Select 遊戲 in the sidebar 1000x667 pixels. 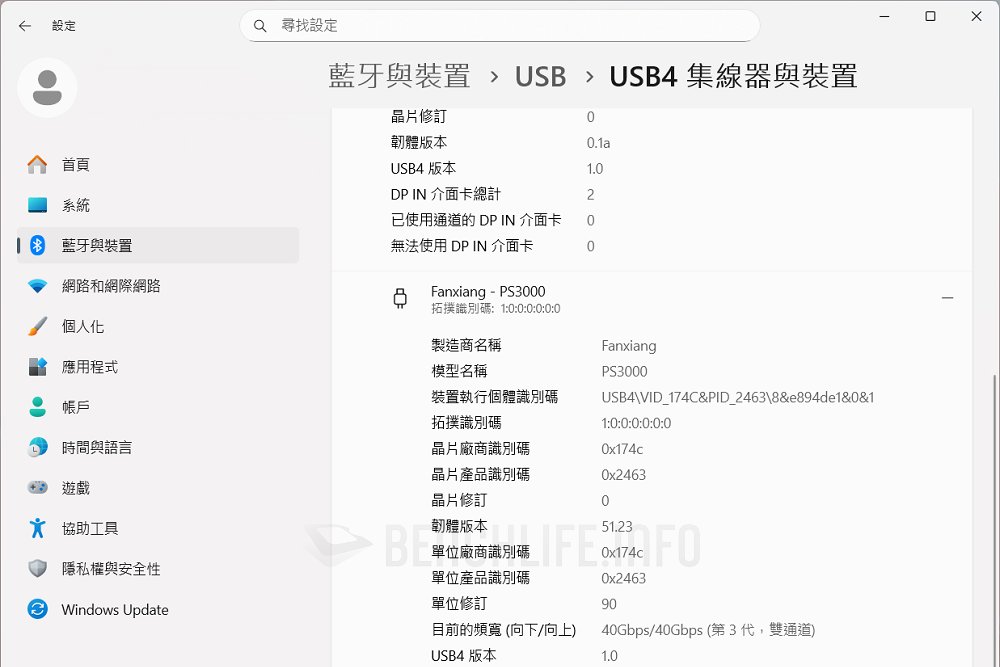click(76, 488)
